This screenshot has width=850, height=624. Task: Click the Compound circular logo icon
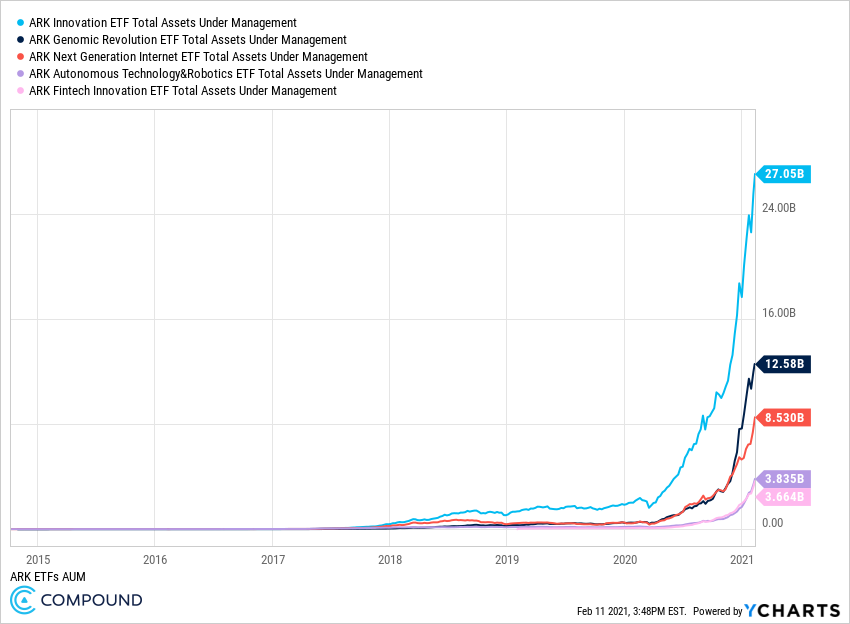click(24, 600)
